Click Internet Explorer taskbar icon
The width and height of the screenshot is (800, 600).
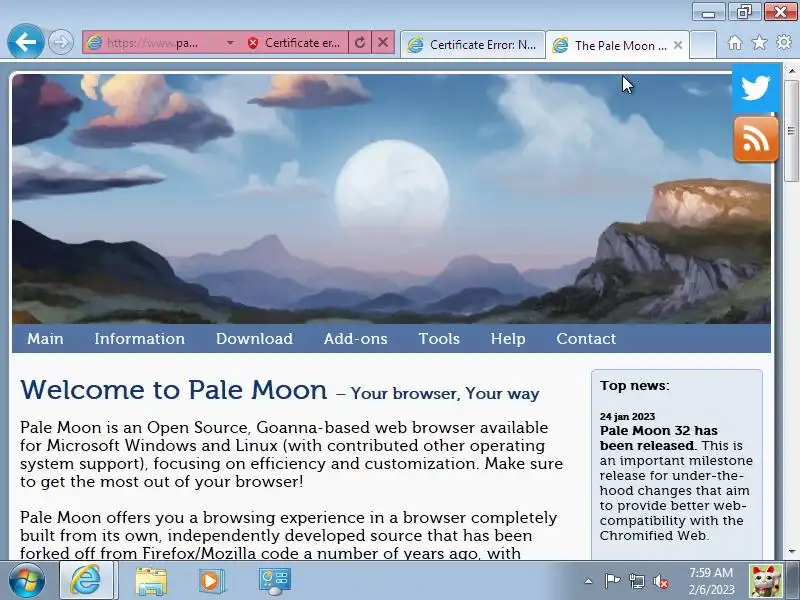pos(85,580)
